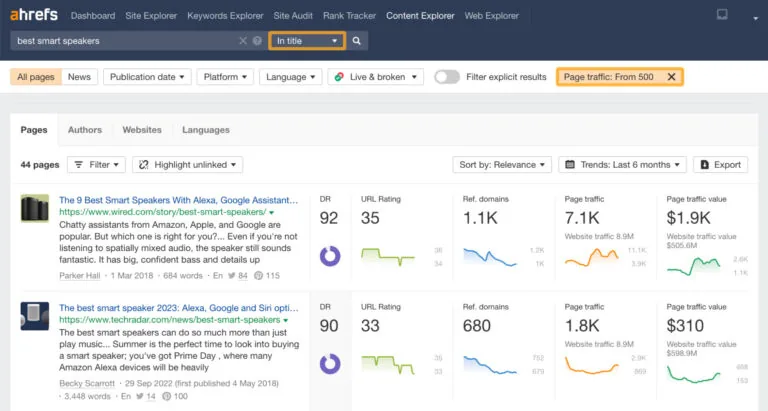Open the Highlight unlinked dropdown
Image resolution: width=768 pixels, height=411 pixels.
point(188,165)
